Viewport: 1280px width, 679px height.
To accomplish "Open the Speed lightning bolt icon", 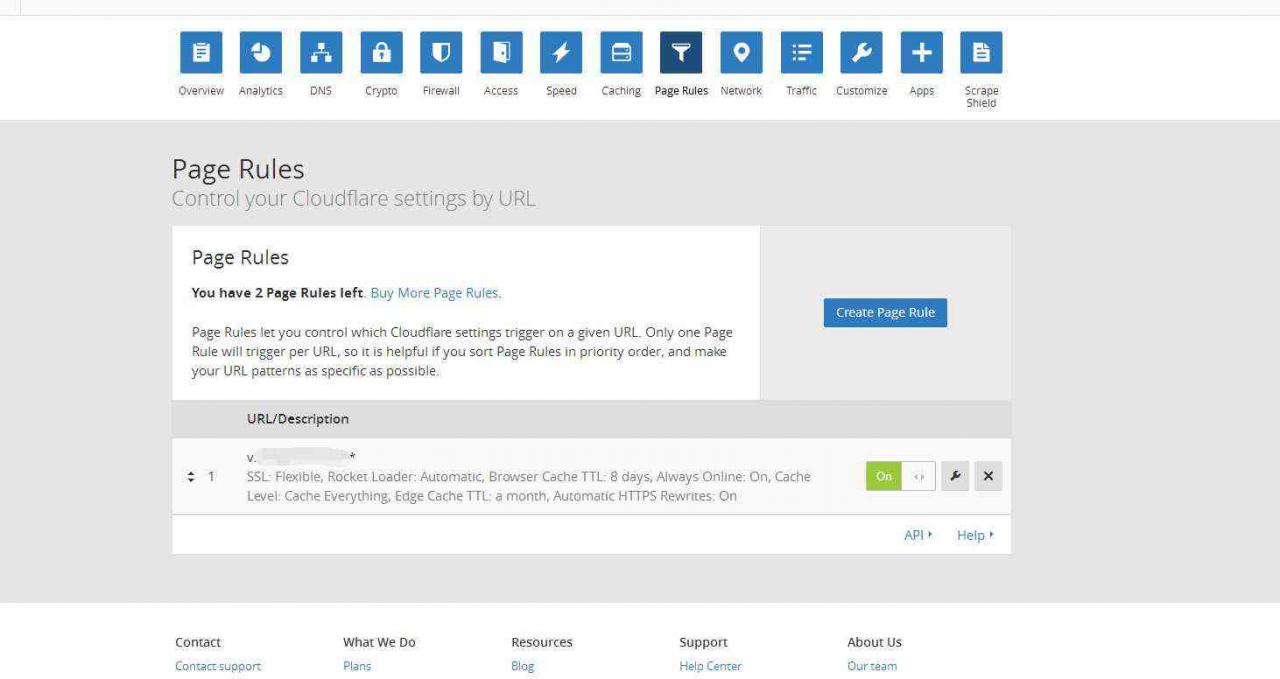I will [561, 53].
